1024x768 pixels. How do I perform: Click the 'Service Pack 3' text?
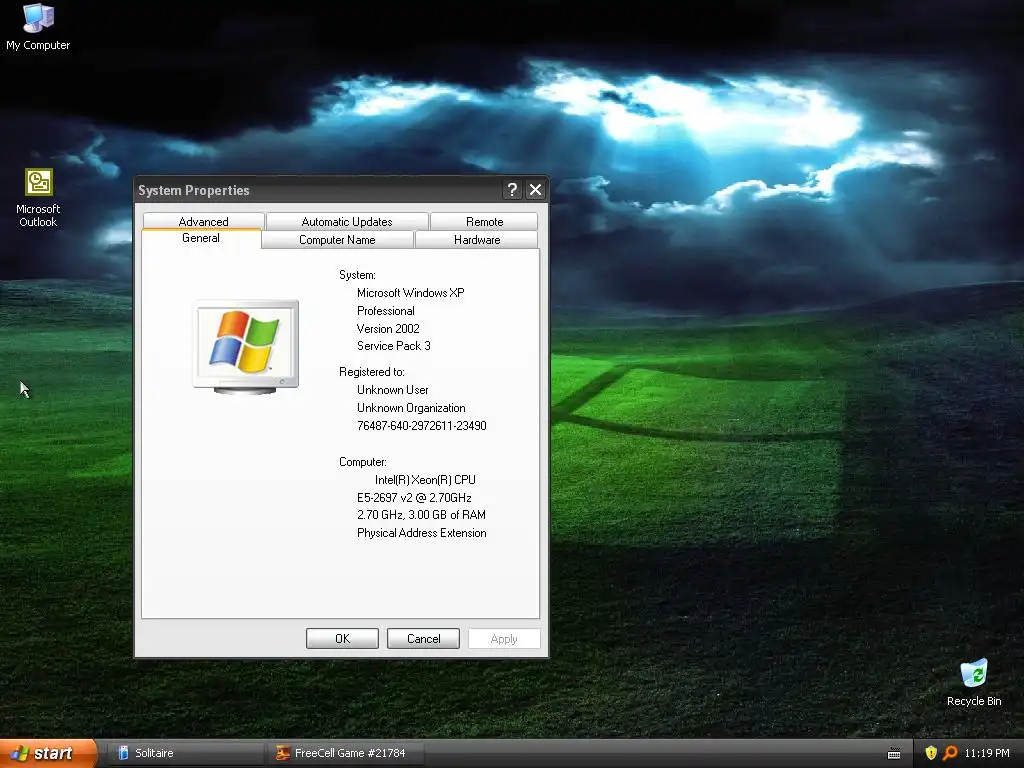click(x=394, y=345)
